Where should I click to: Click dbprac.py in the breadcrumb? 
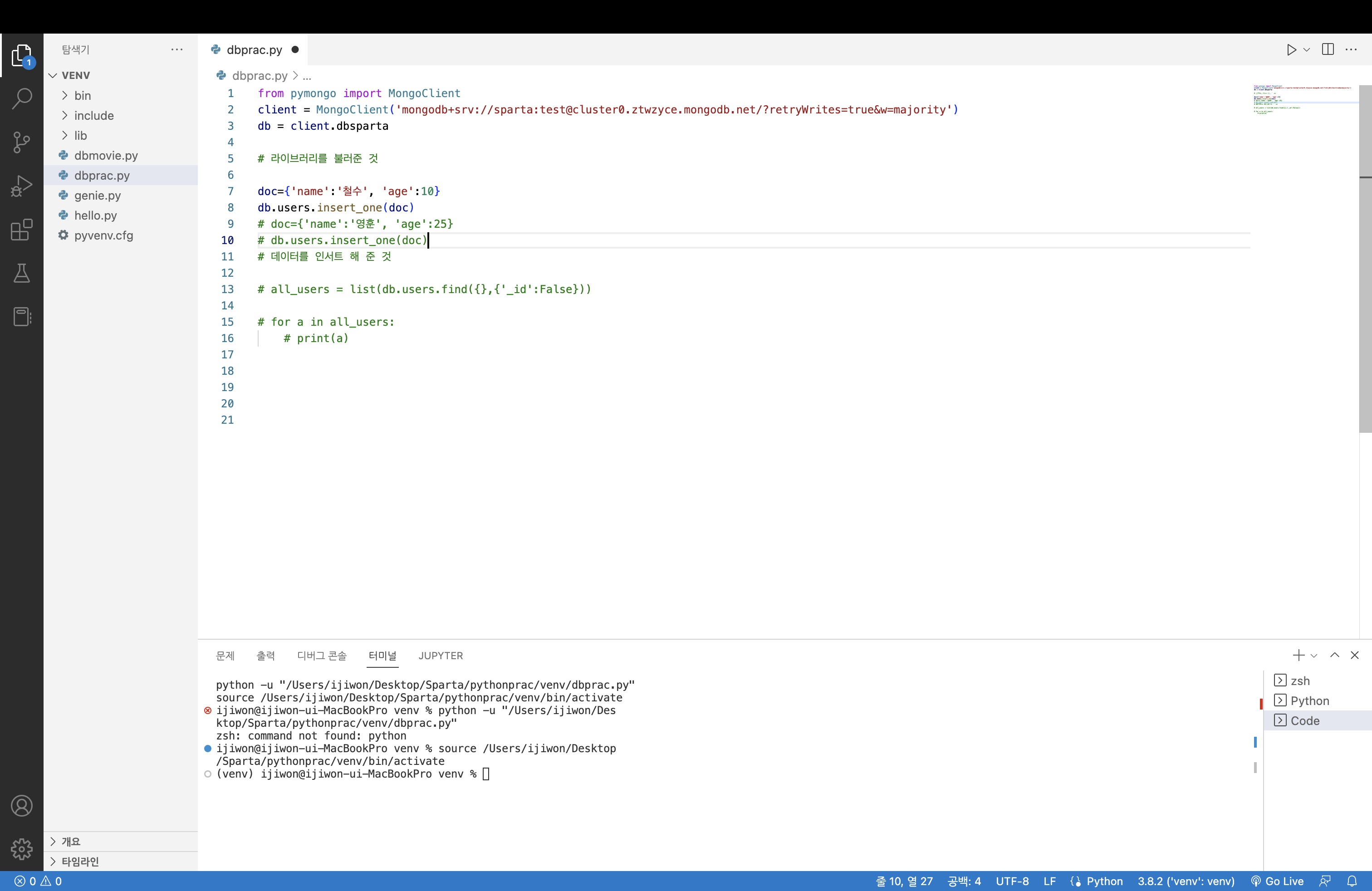point(260,75)
